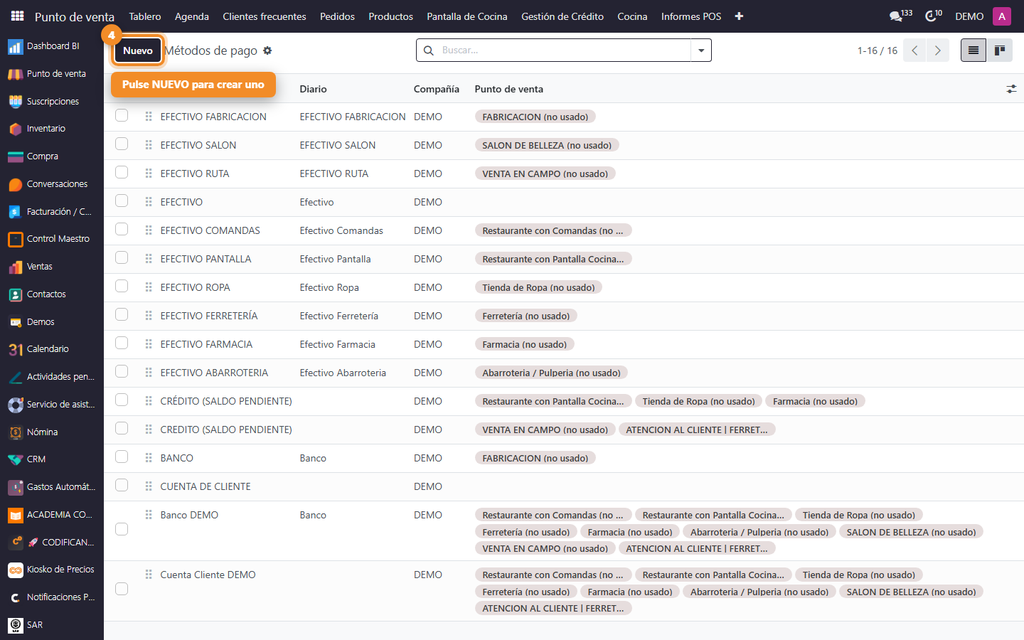The height and width of the screenshot is (640, 1024).
Task: Open Facturación app in sidebar
Action: [52, 212]
